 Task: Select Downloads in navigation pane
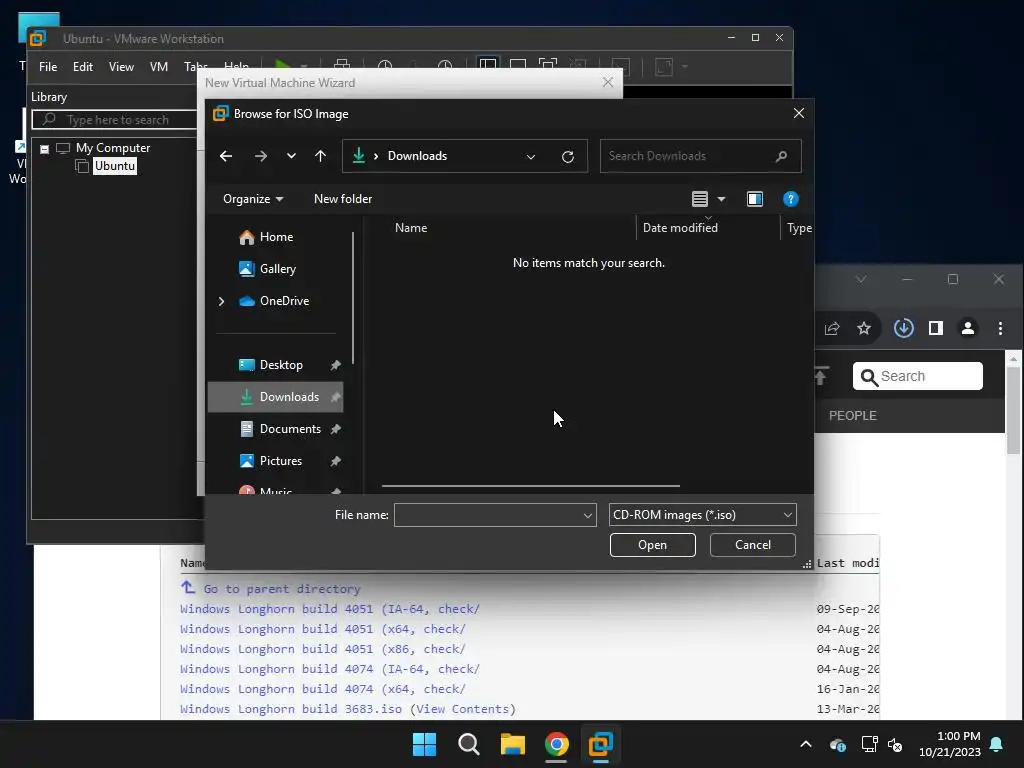276,397
